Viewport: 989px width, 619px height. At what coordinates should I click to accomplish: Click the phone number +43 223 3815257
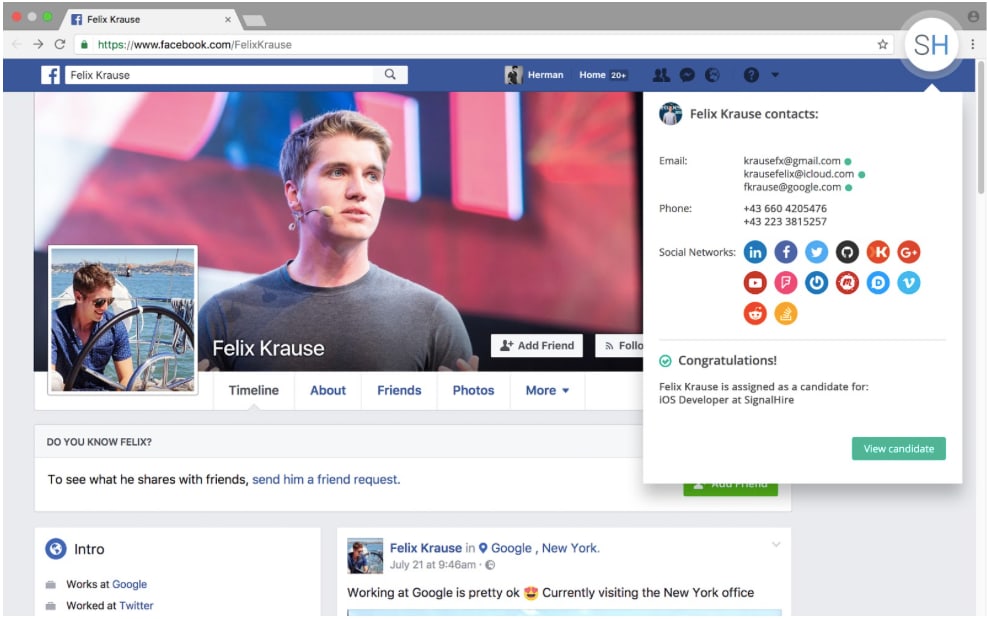click(785, 221)
